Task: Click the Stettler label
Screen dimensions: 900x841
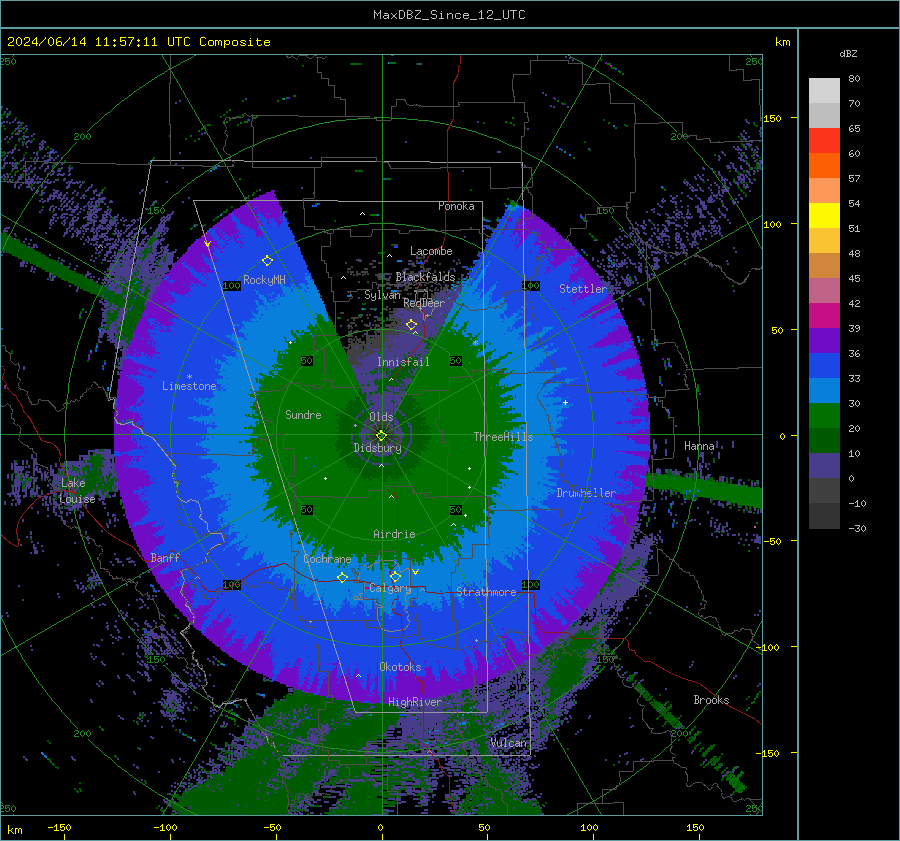Action: 583,289
